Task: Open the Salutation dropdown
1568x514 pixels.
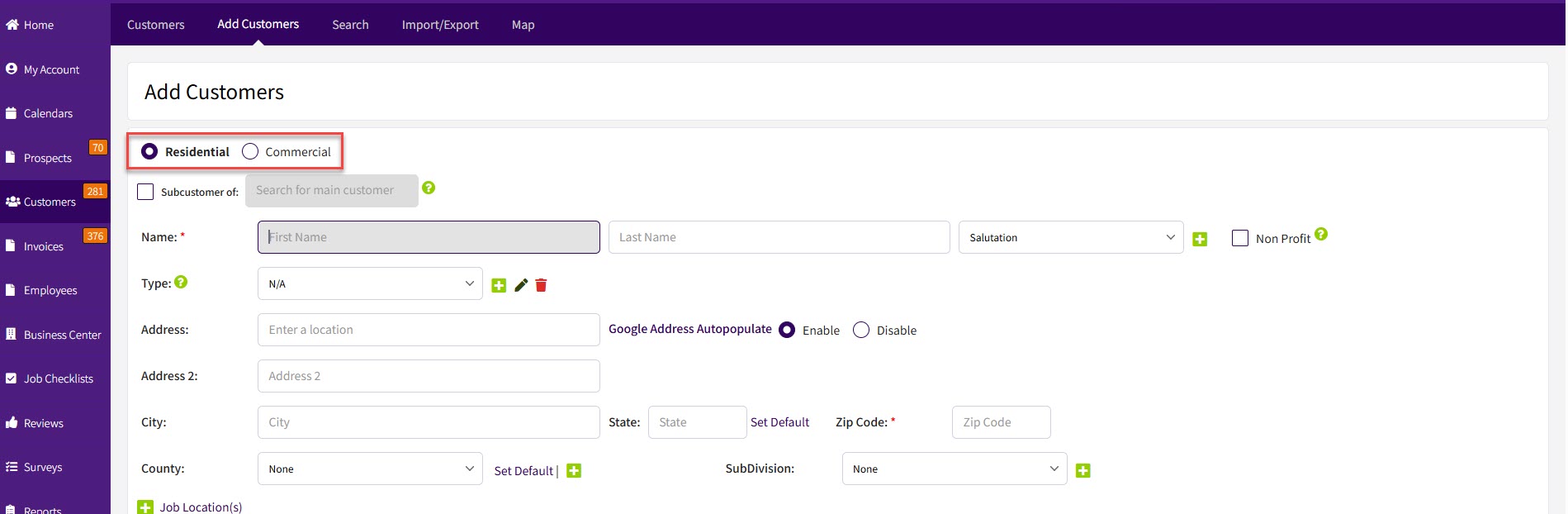Action: pos(1071,237)
